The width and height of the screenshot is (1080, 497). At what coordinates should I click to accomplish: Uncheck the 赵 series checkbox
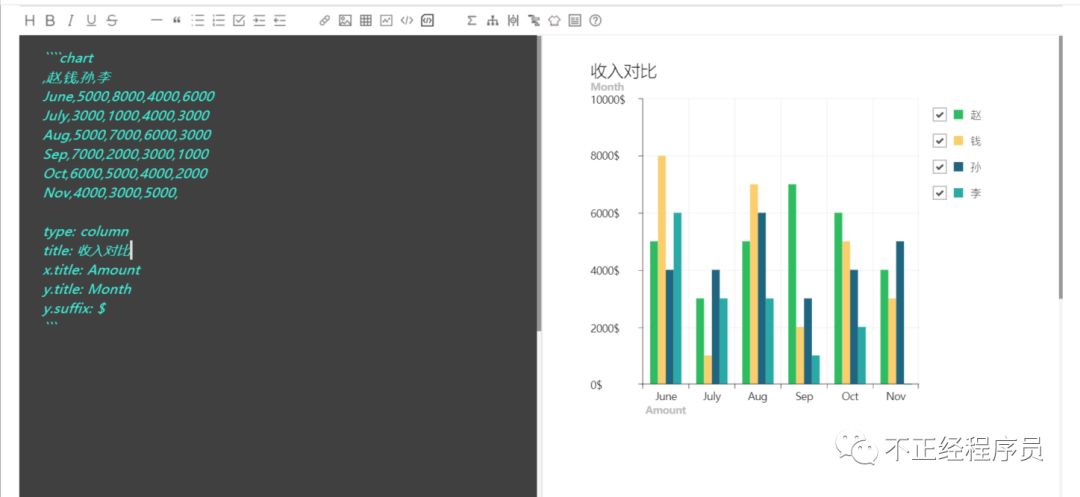(939, 114)
